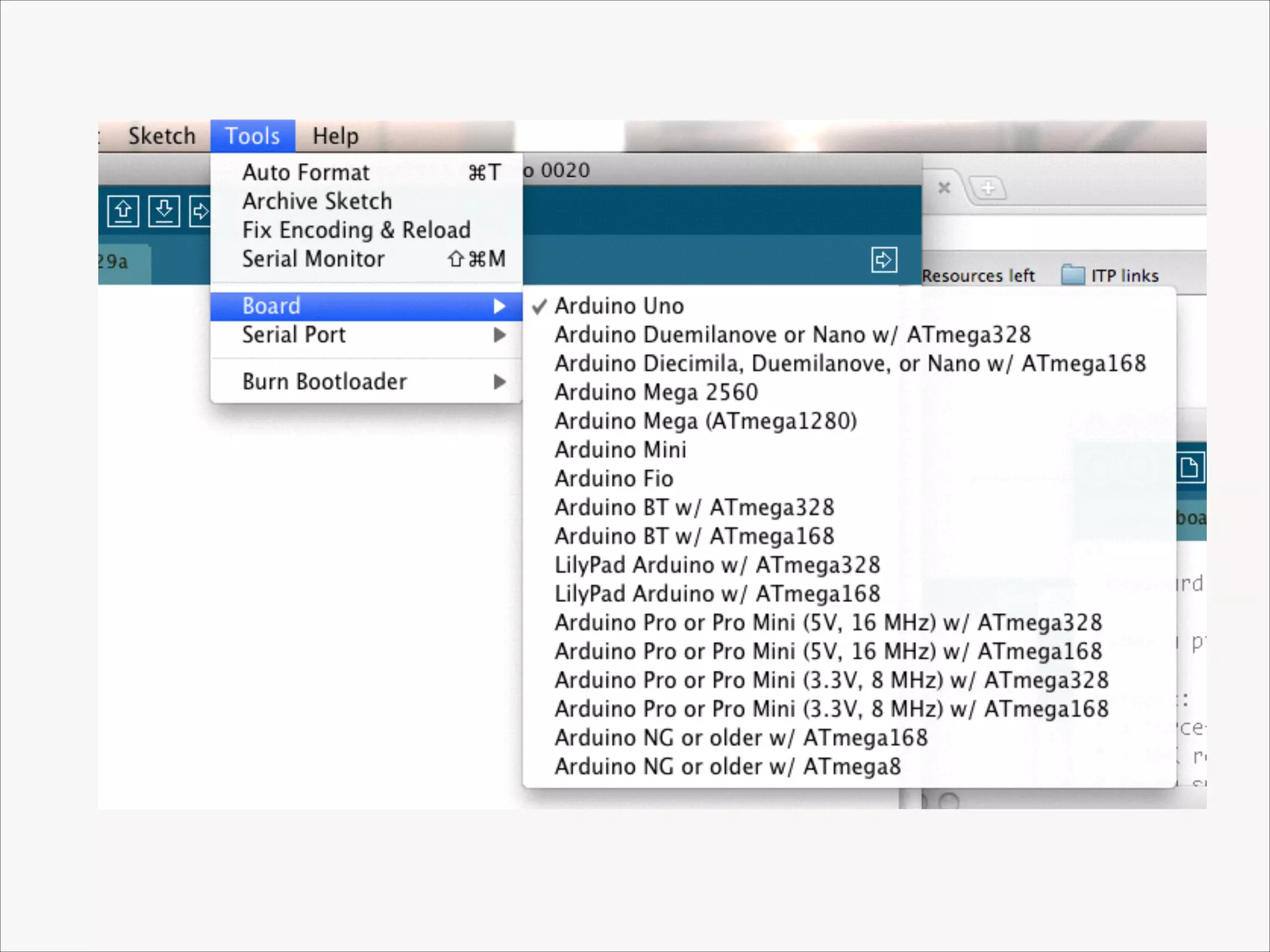Click the browser new tab plus button

988,188
